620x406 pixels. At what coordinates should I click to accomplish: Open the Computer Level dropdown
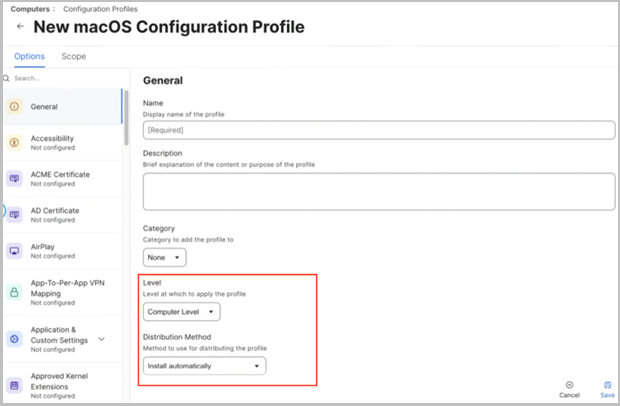pos(181,312)
